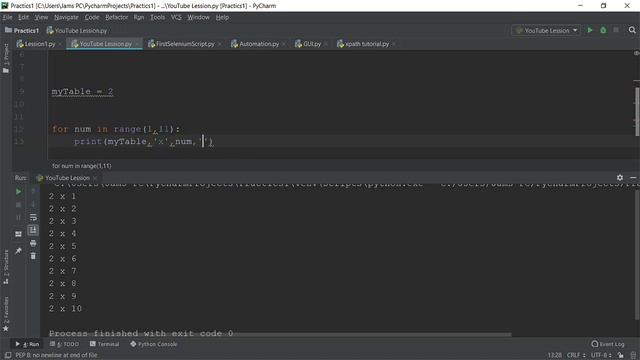Click the Practics1 folder breadcrumb

point(22,31)
